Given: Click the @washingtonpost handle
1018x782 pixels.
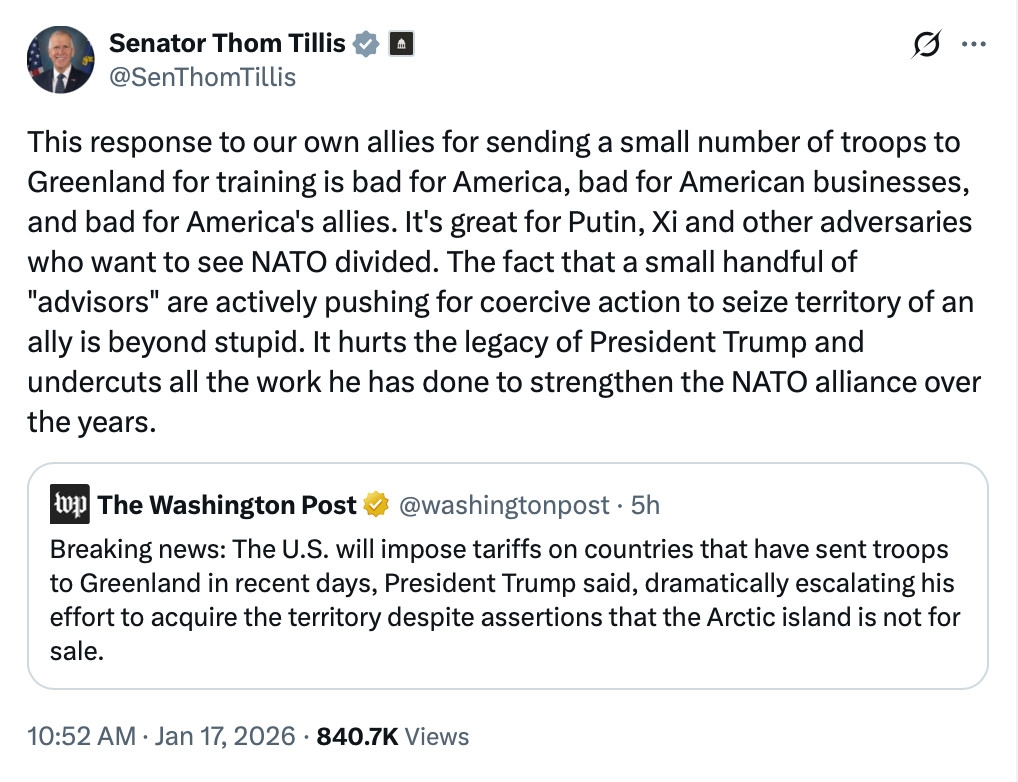Looking at the screenshot, I should [x=503, y=505].
